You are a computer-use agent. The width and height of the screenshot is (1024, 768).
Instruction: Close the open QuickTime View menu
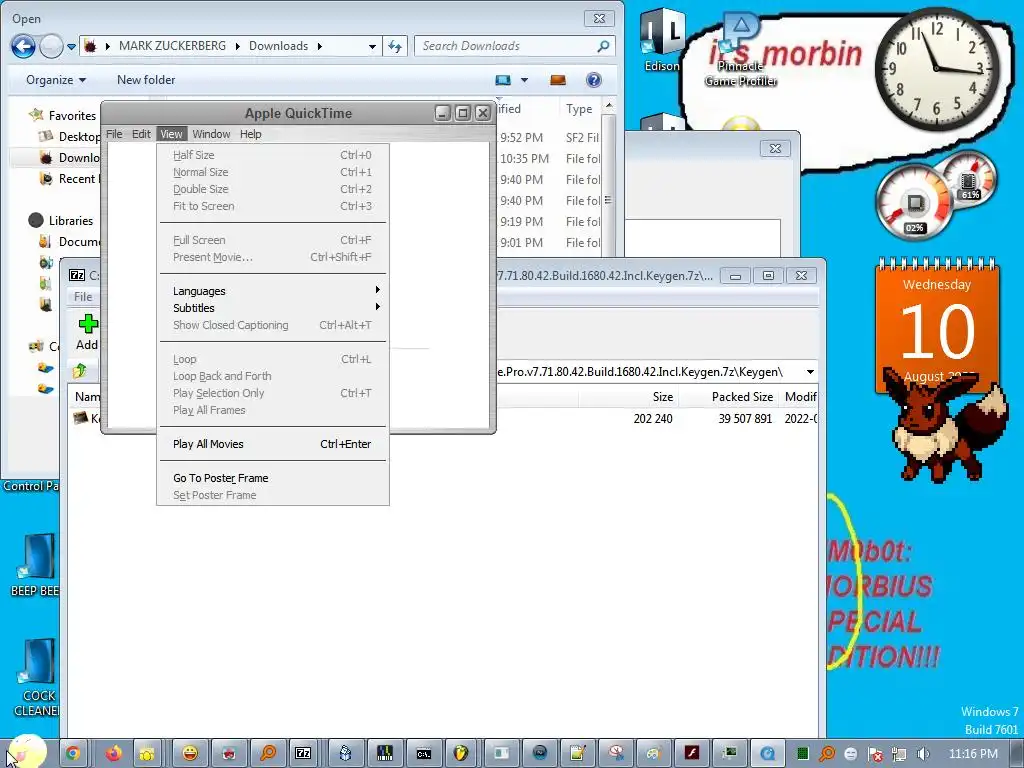pyautogui.click(x=171, y=134)
